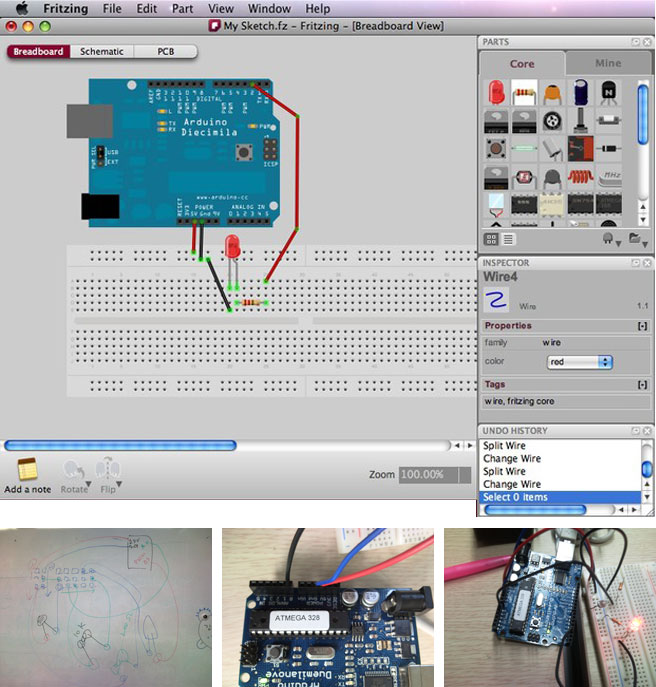Select the crystal MHz oscillator part
This screenshot has width=656, height=687.
tap(609, 177)
